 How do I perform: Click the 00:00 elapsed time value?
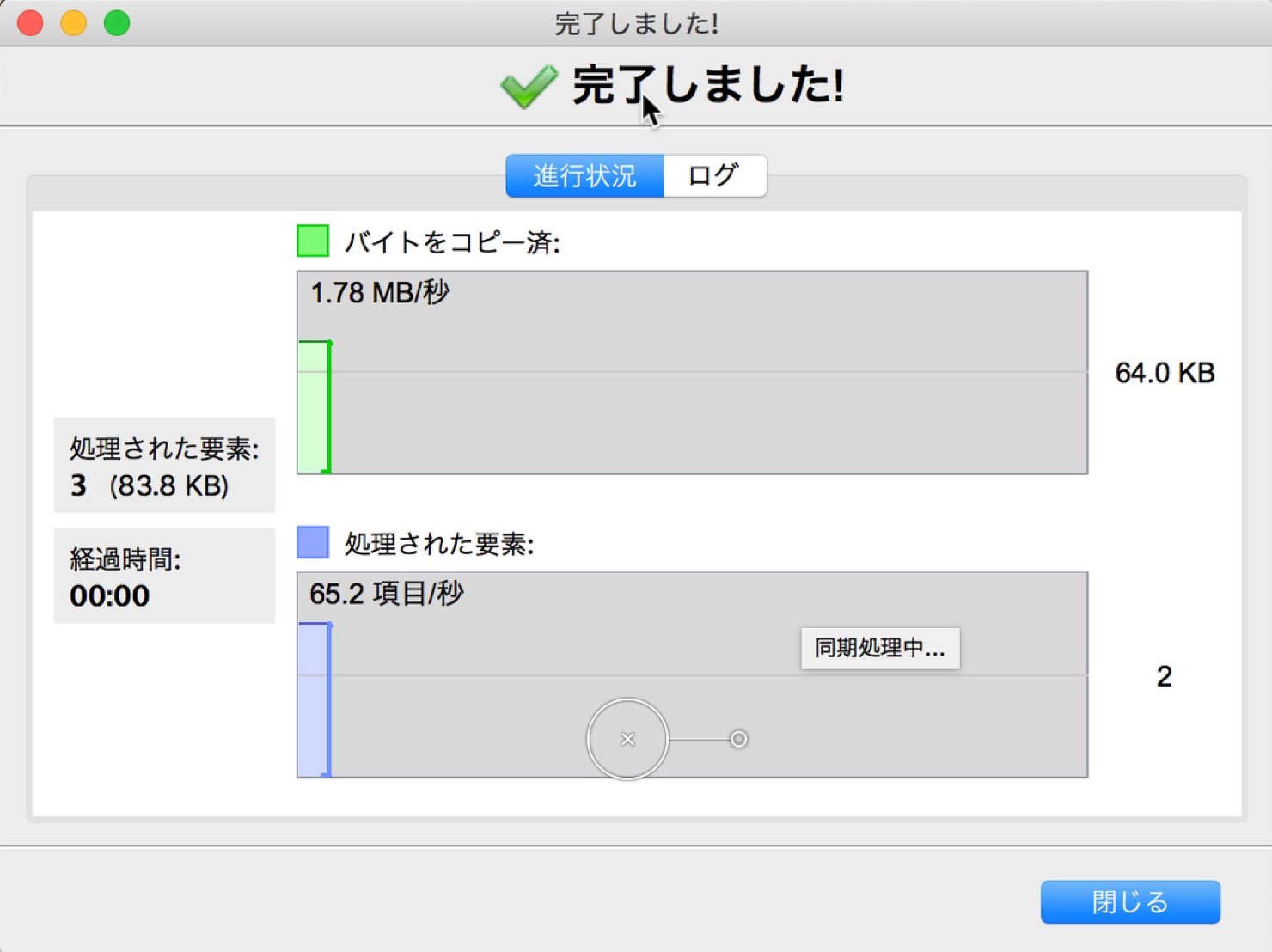[x=110, y=595]
